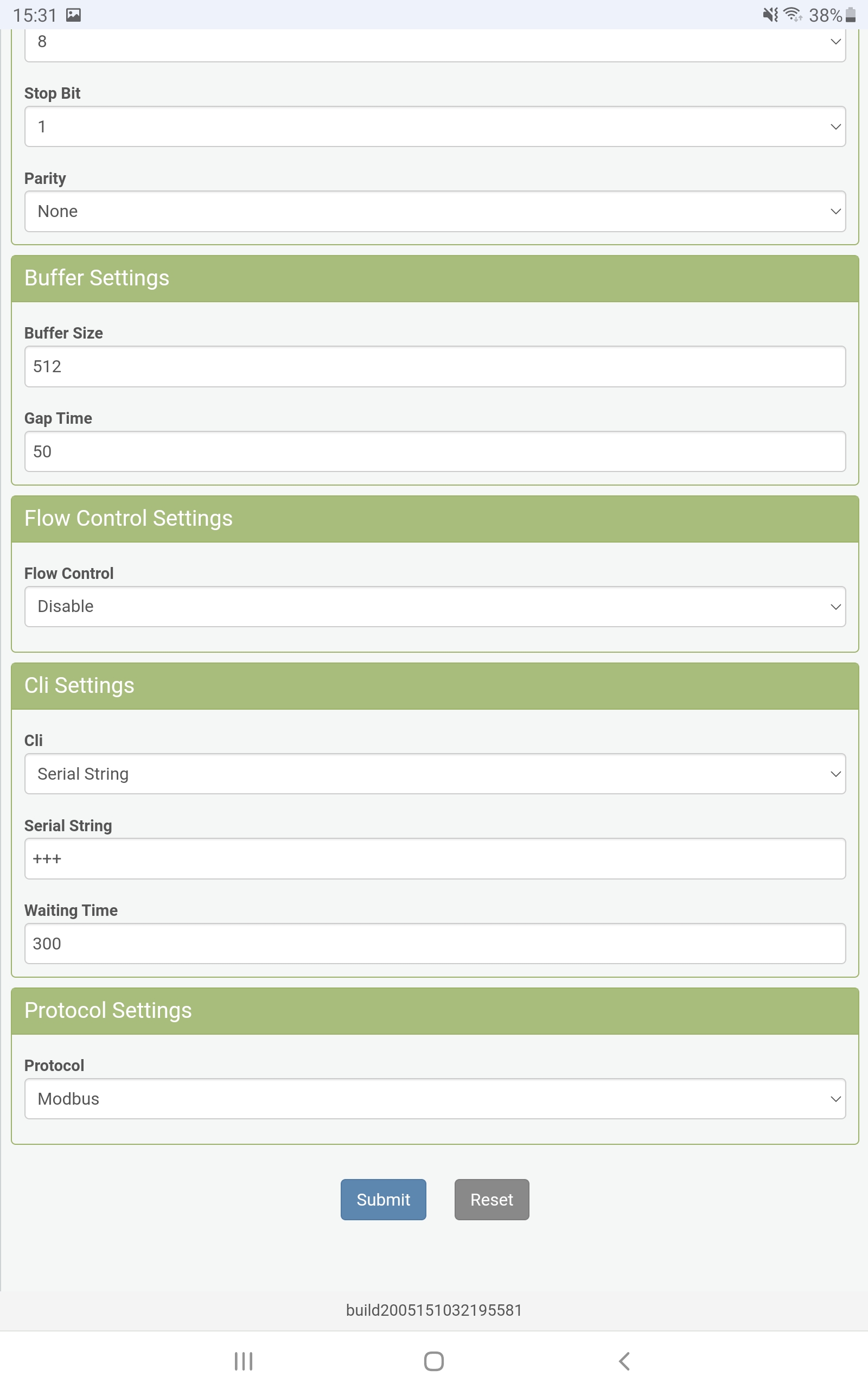Open the Protocol dropdown showing Modbus
The image size is (868, 1389).
pos(435,1099)
